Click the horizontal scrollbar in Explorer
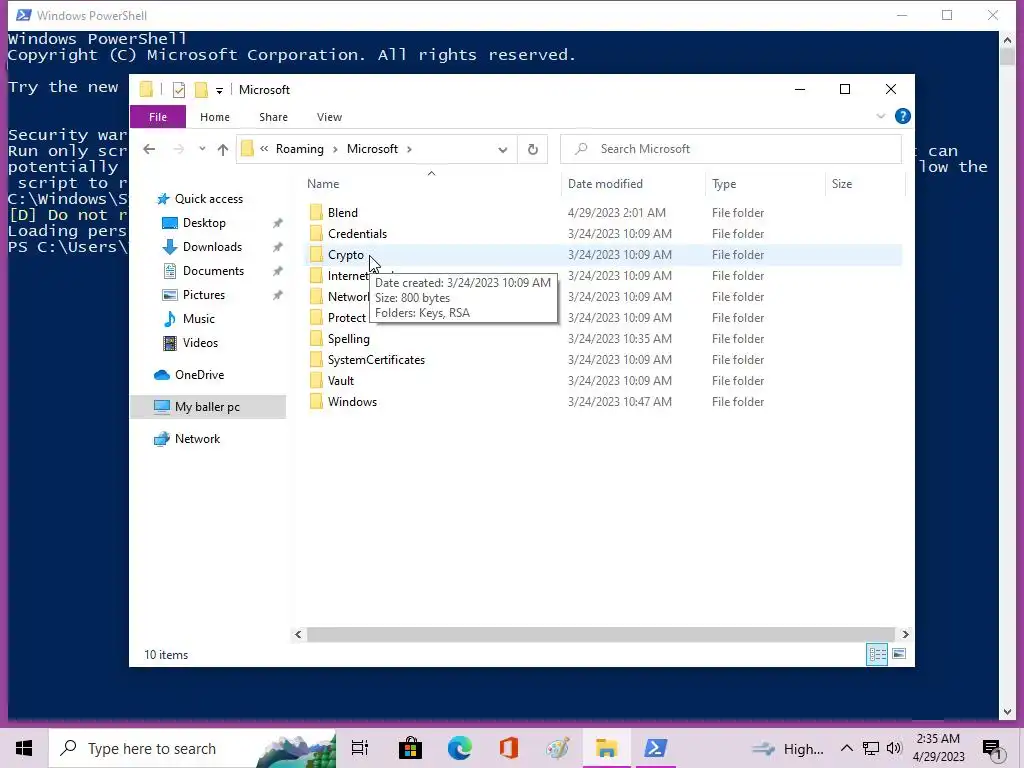 click(x=601, y=634)
